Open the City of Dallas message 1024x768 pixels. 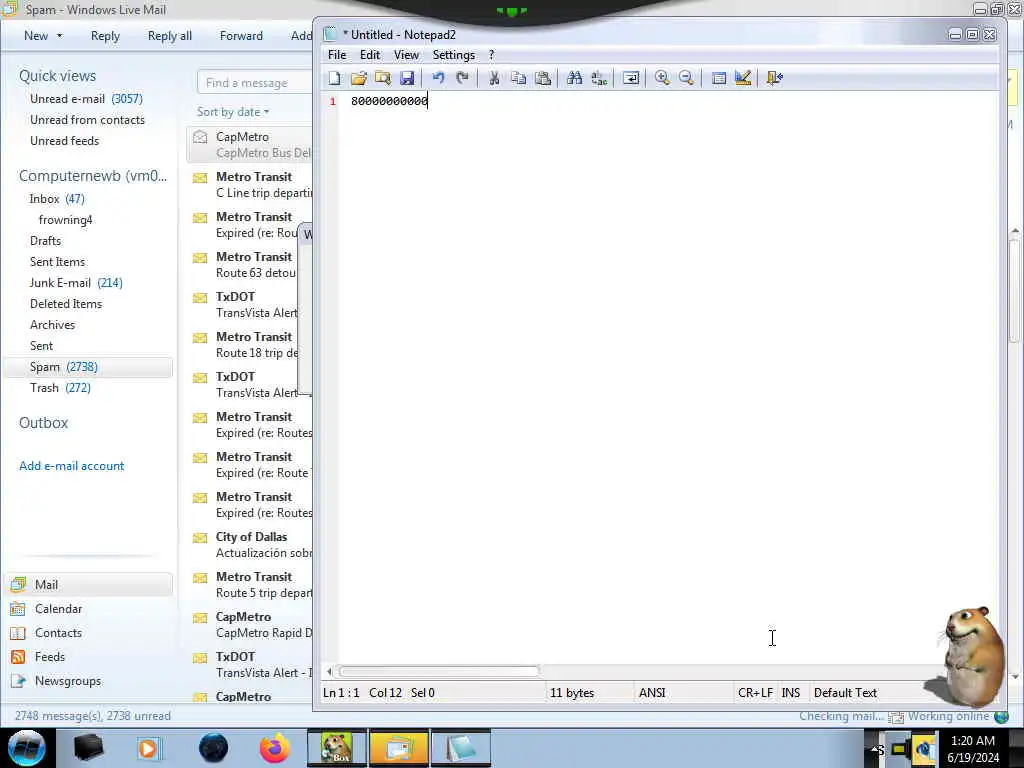251,545
